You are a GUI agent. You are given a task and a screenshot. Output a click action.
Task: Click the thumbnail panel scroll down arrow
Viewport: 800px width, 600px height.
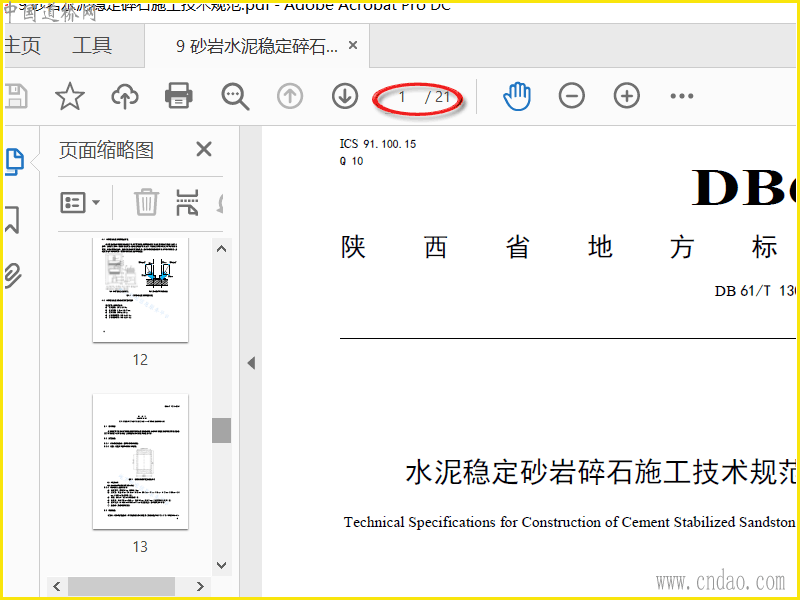point(221,565)
